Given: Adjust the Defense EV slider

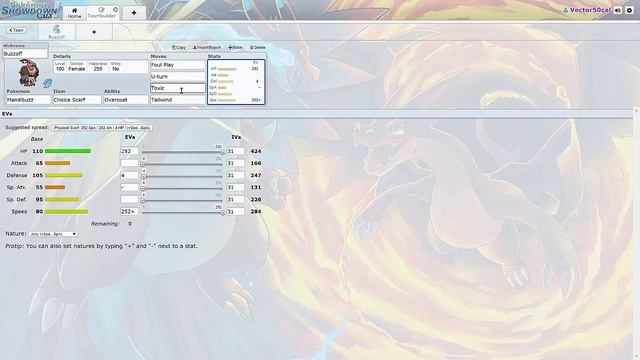Looking at the screenshot, I should click(x=182, y=176).
